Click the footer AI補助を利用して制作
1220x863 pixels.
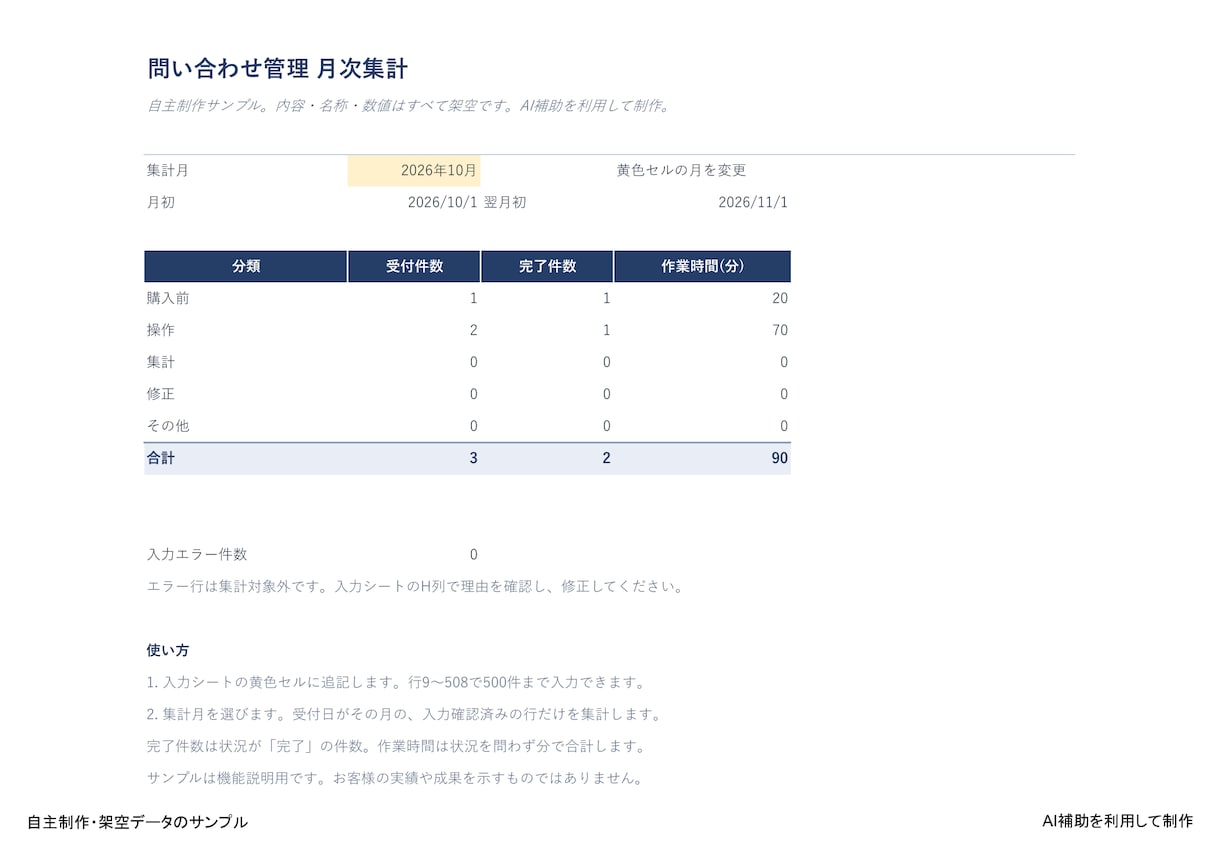pyautogui.click(x=1117, y=821)
